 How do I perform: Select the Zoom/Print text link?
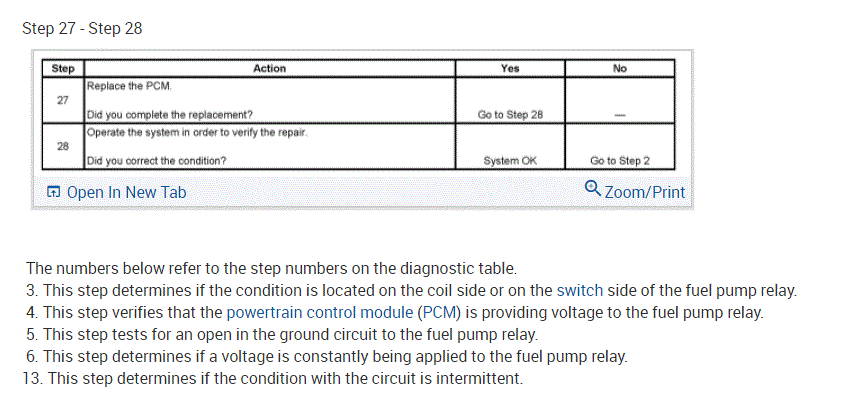[645, 192]
